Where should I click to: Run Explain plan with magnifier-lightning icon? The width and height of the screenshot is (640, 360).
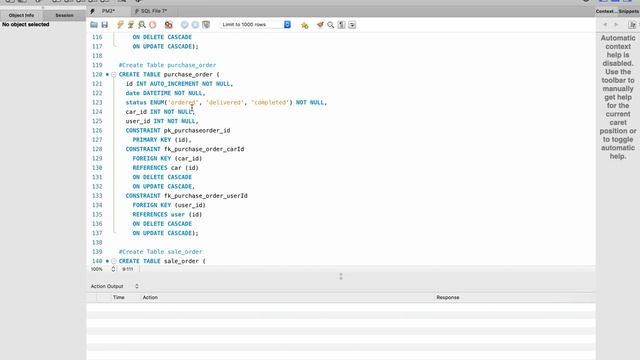pyautogui.click(x=142, y=25)
